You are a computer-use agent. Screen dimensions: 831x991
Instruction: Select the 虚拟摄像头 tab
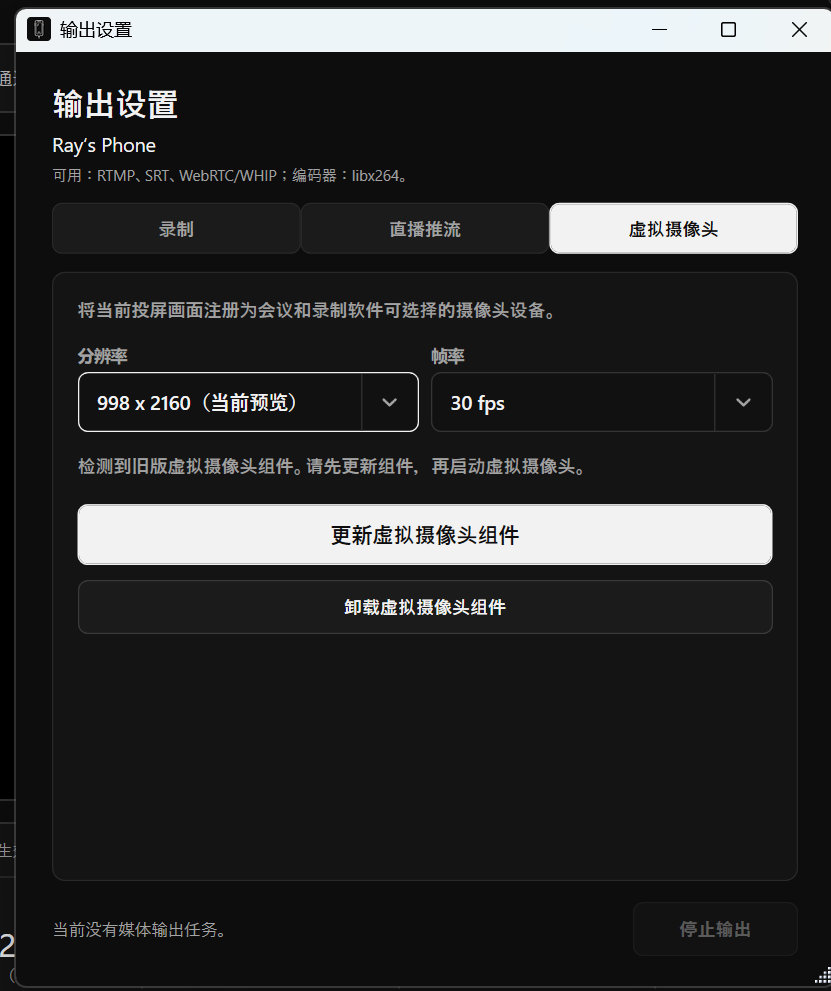pyautogui.click(x=673, y=228)
